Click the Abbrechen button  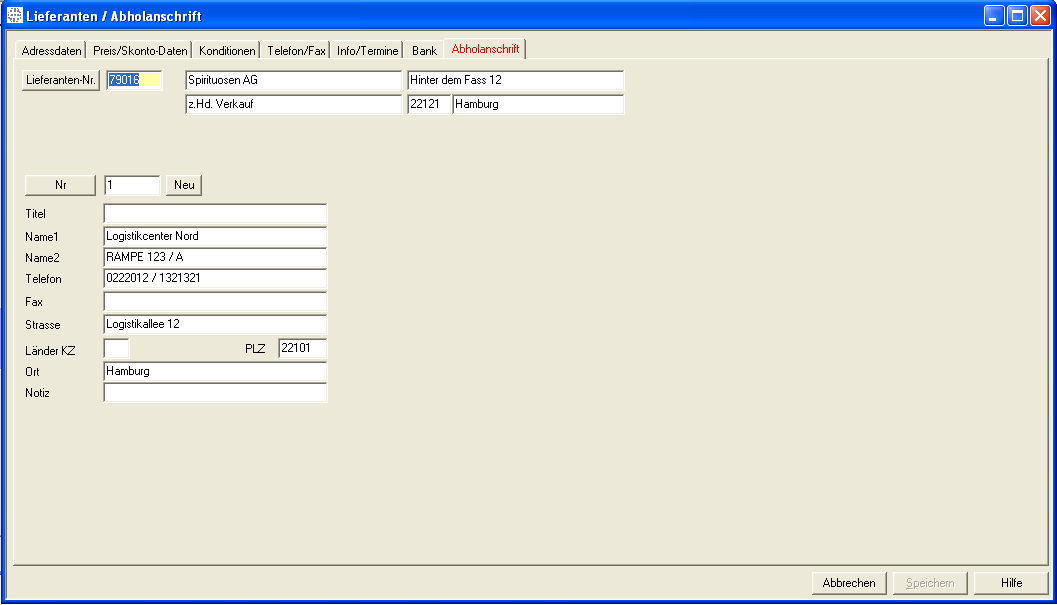coord(849,583)
